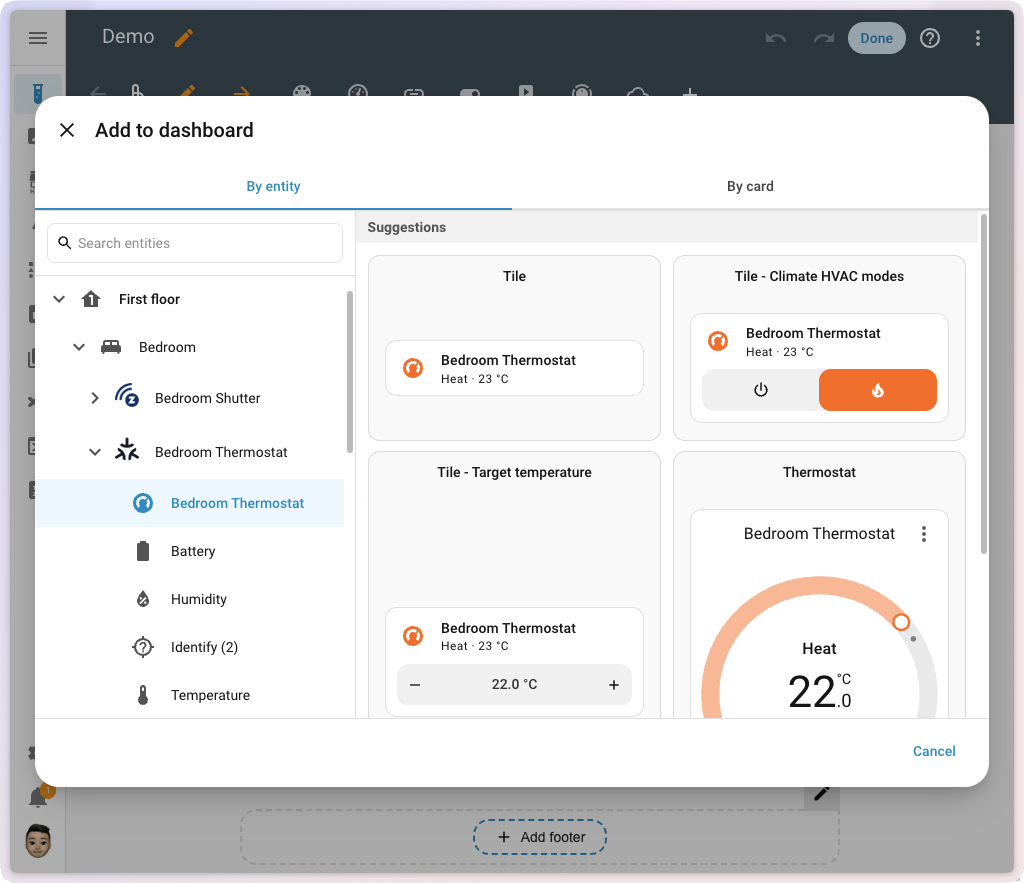
Task: Click the thermostat icon in Tile card
Action: 413,368
